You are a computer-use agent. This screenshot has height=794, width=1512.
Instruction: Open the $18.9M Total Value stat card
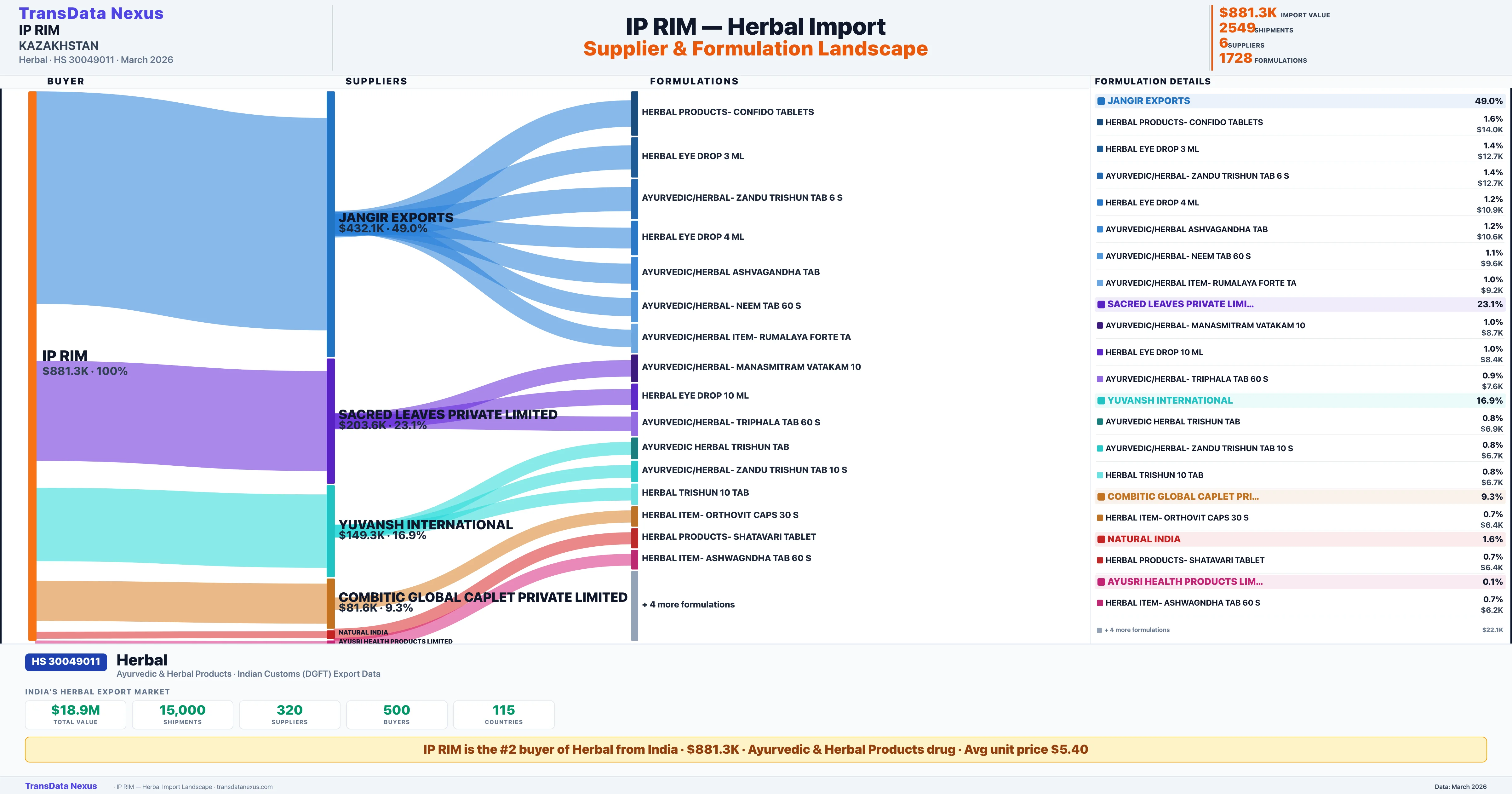(x=75, y=714)
